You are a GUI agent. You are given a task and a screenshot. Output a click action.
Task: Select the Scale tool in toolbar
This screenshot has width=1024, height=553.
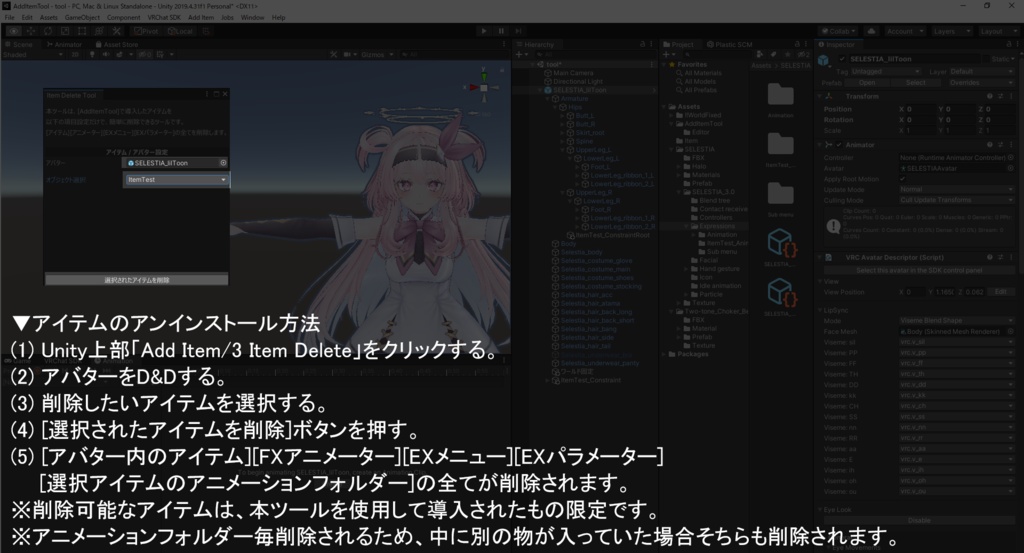click(x=65, y=31)
